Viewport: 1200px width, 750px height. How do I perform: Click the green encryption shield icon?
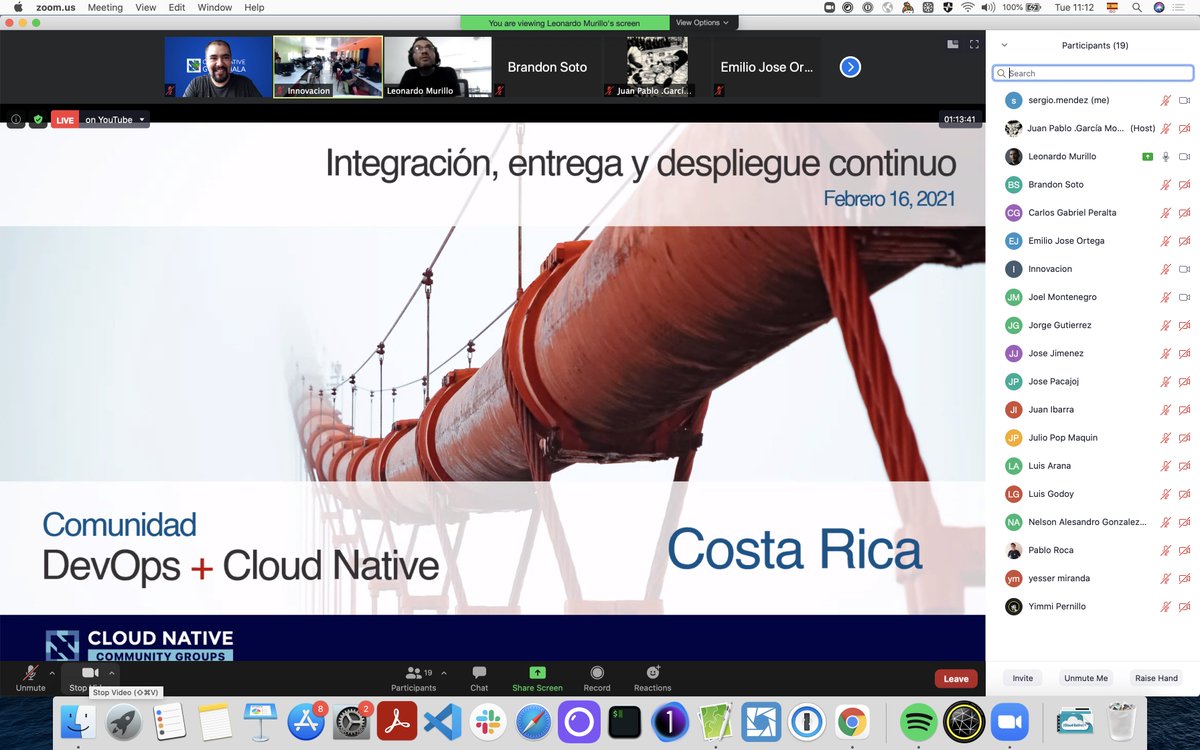(x=38, y=119)
